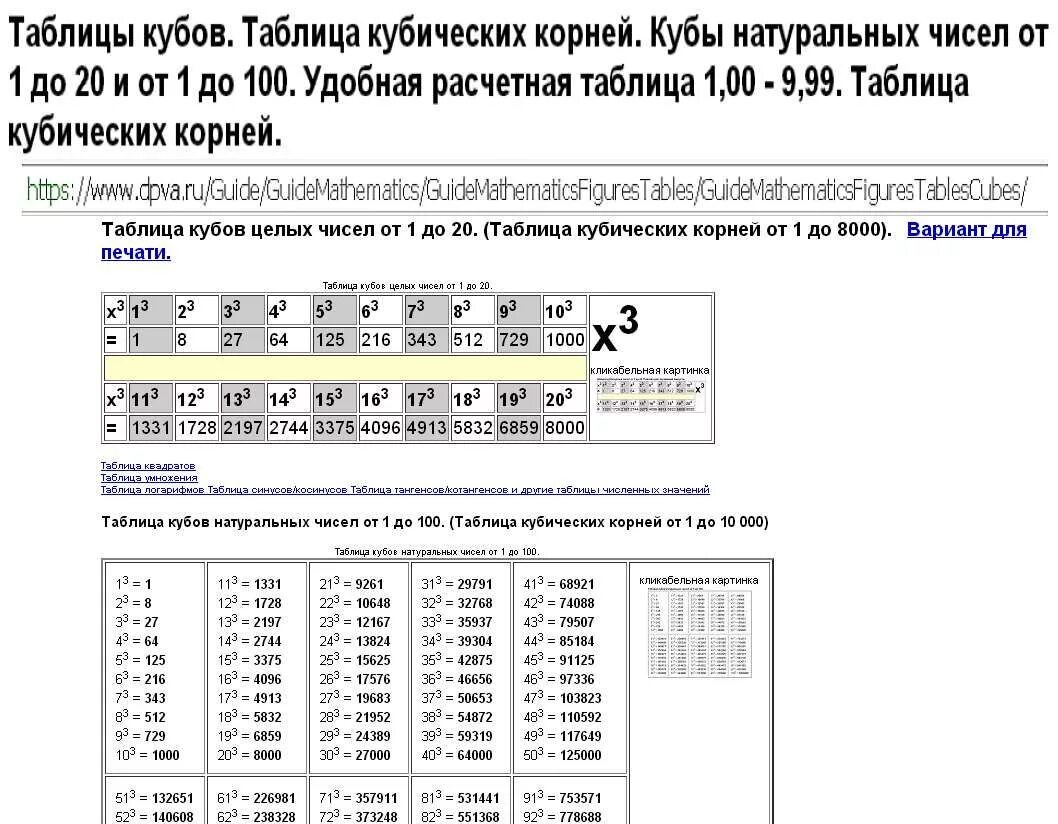Click the cell showing 1331
This screenshot has width=1058, height=824.
[150, 427]
